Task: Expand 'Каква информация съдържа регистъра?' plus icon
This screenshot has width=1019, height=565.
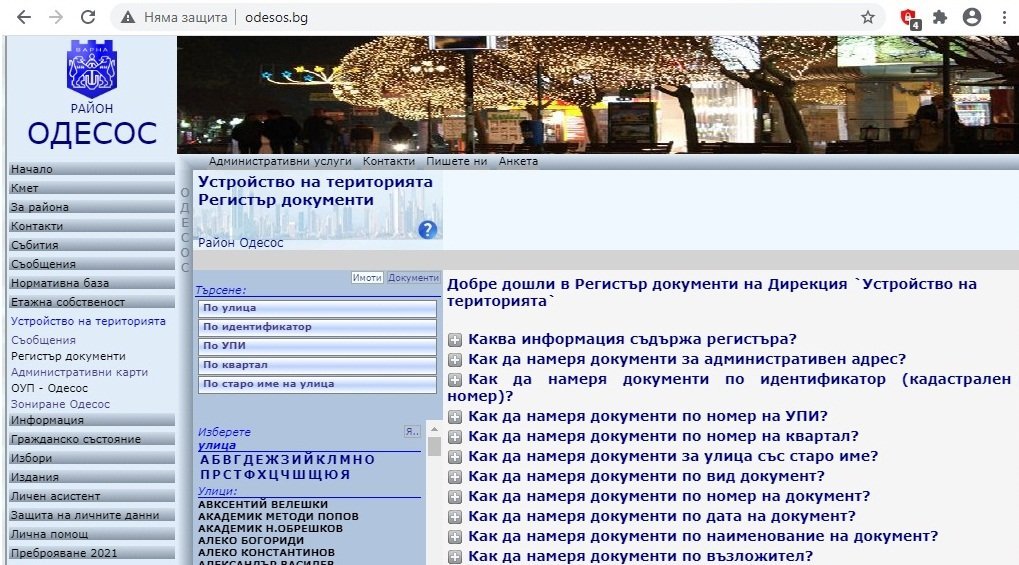Action: (455, 340)
